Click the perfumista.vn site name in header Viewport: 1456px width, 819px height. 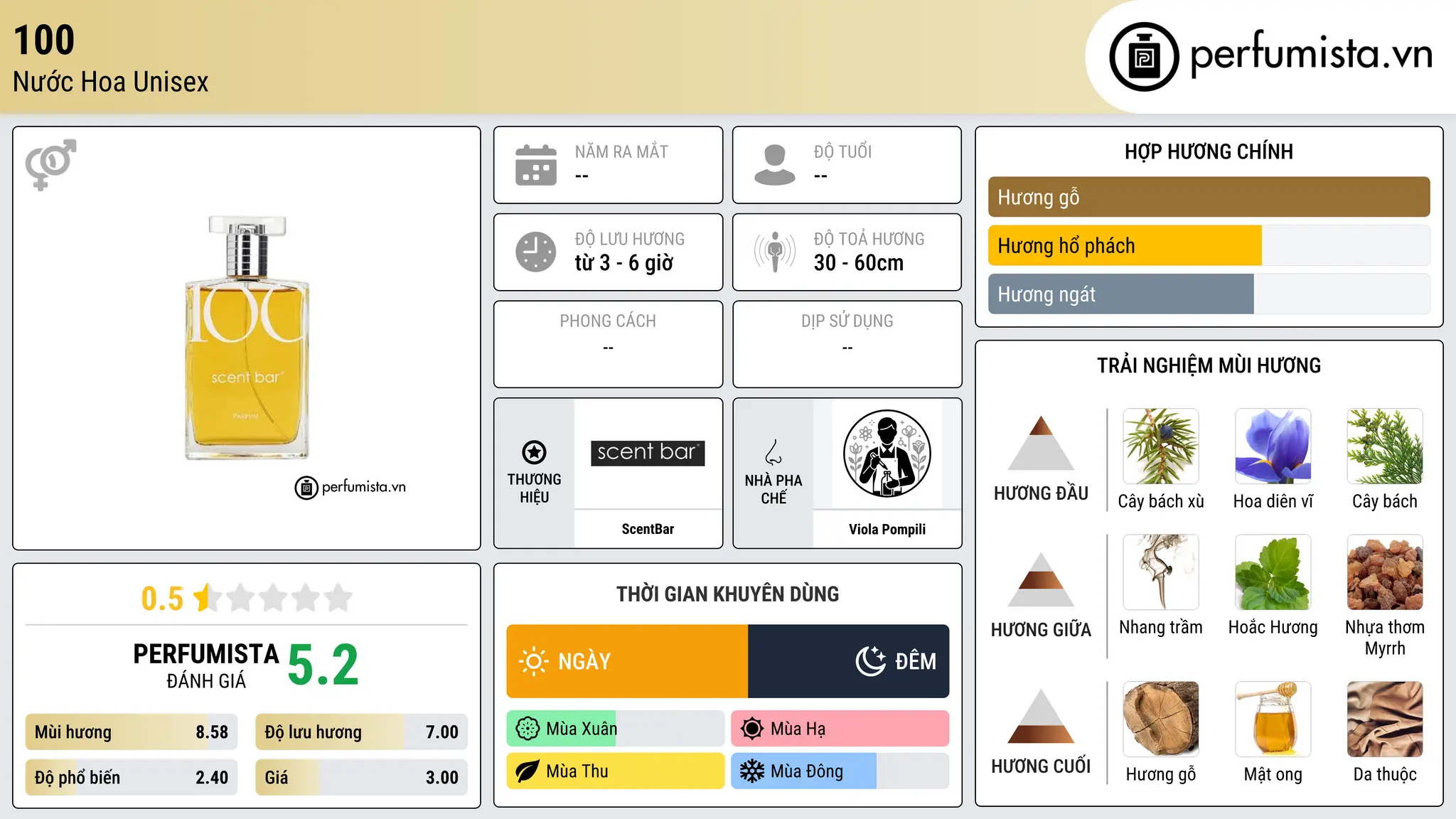point(1311,54)
